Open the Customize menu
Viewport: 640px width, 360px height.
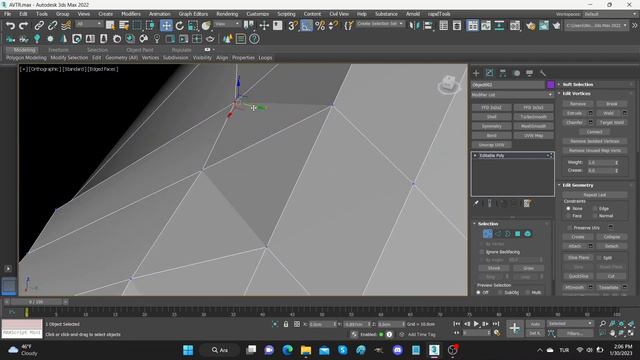tap(258, 14)
